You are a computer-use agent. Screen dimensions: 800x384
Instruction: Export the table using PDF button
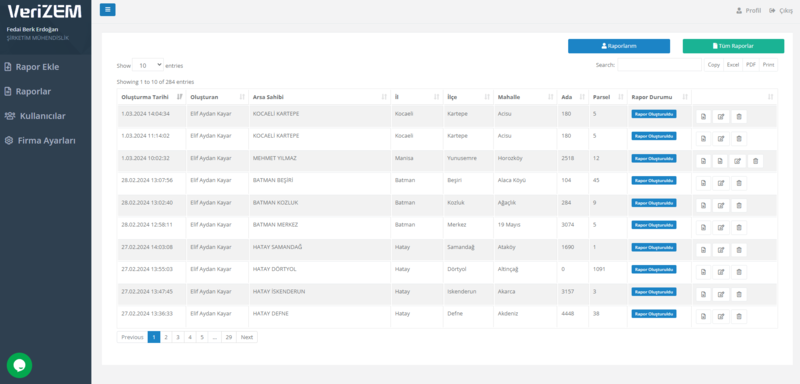(x=751, y=65)
